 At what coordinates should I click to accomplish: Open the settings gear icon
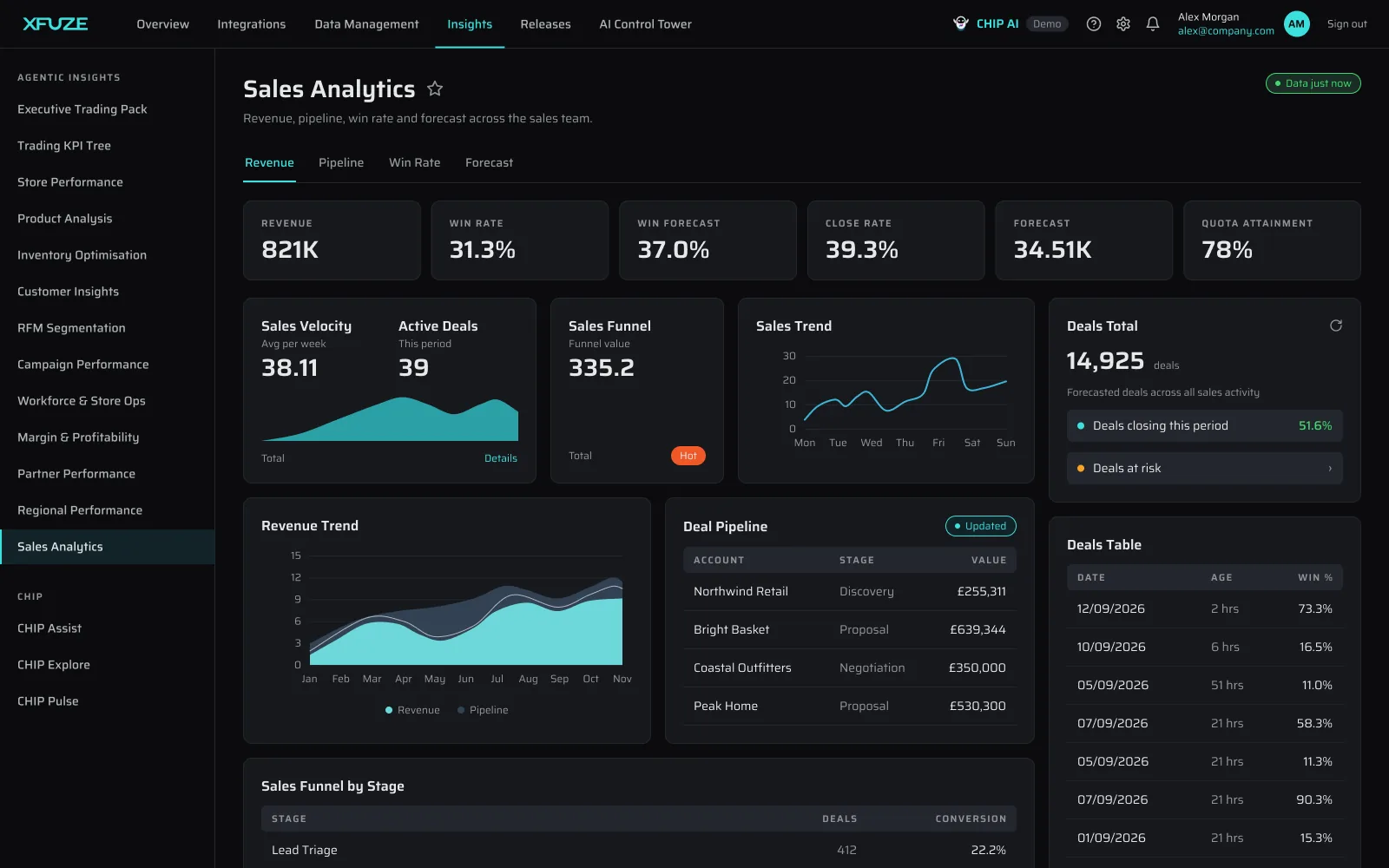tap(1123, 24)
